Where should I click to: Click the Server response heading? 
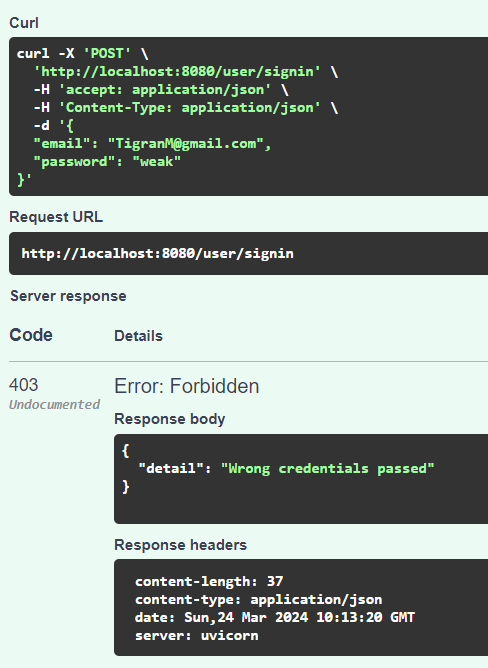[68, 296]
